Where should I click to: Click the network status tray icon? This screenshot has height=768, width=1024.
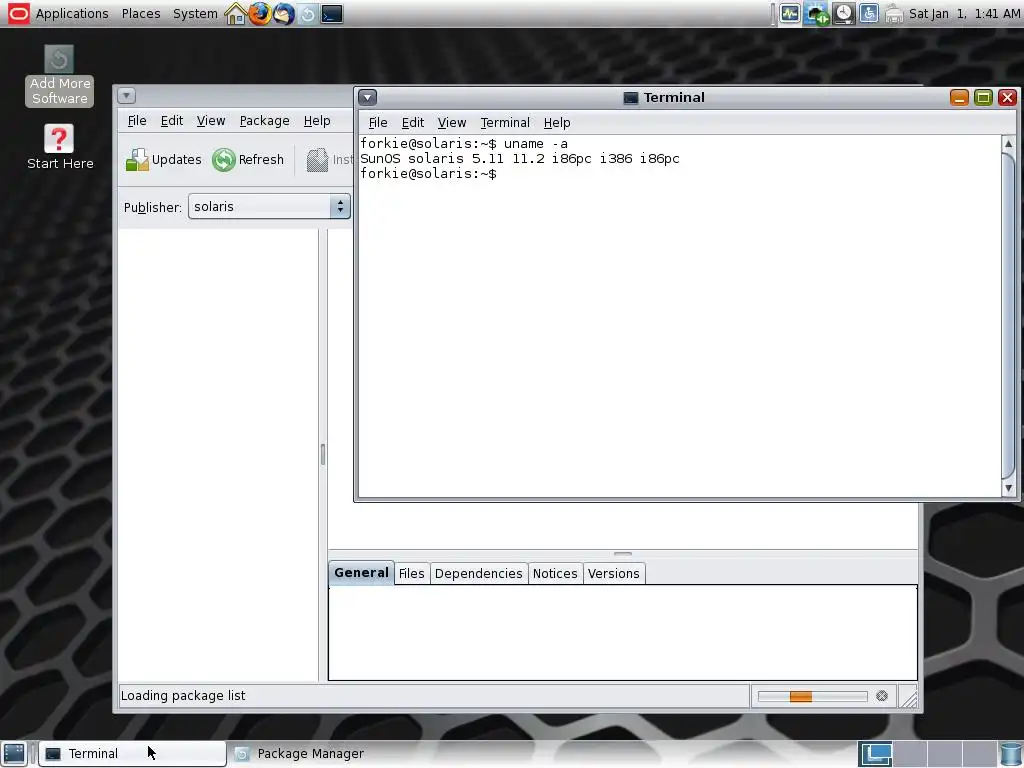[x=816, y=14]
